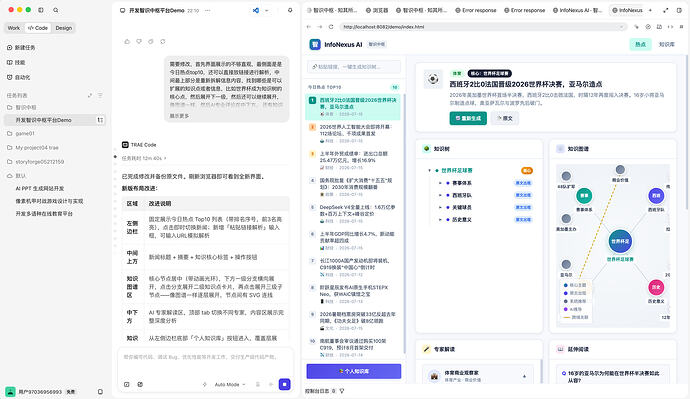
Task: Click 显示更多 in the user message
Action: [x=179, y=116]
